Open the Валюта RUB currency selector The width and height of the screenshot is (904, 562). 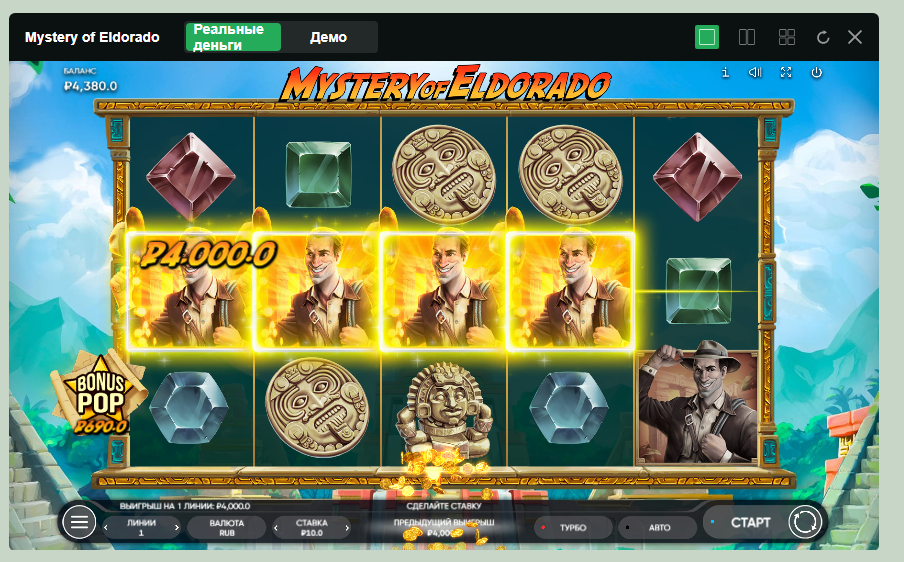click(x=227, y=527)
